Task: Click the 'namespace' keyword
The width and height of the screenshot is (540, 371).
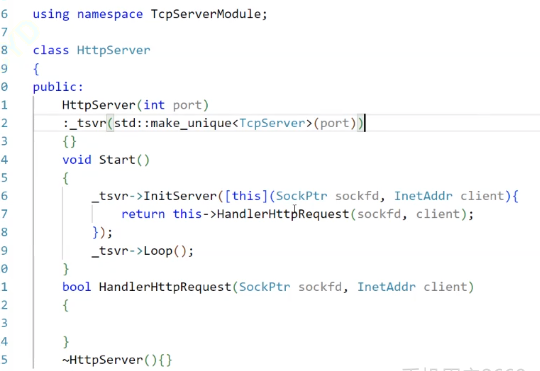Action: point(110,14)
